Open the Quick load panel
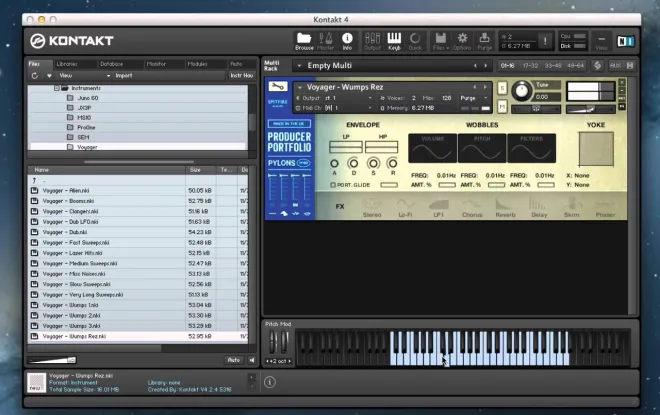660x415 pixels. [x=415, y=41]
